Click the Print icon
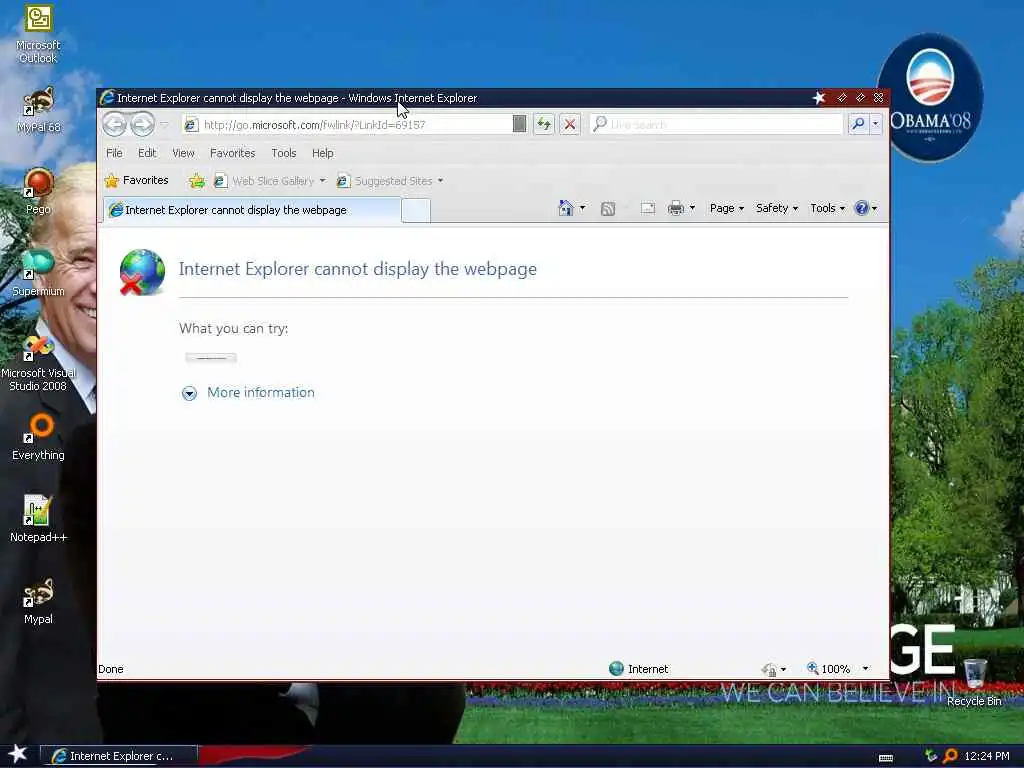Screen dimensions: 1024x768 676,209
